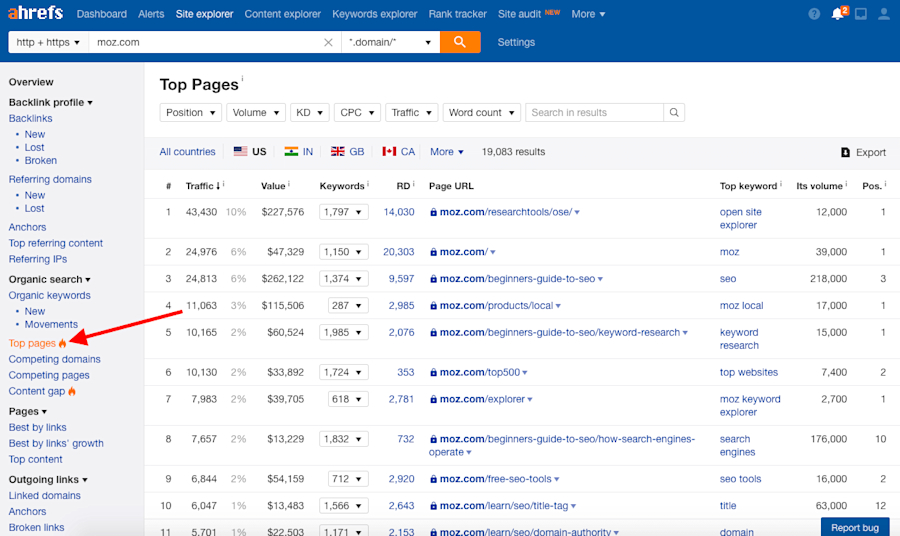Click the monitor icon in header
900x536 pixels.
pos(860,14)
